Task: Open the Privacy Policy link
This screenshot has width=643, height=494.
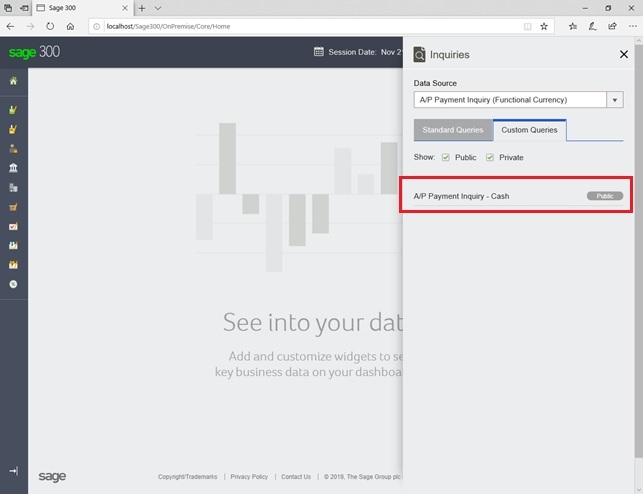Action: 249,477
